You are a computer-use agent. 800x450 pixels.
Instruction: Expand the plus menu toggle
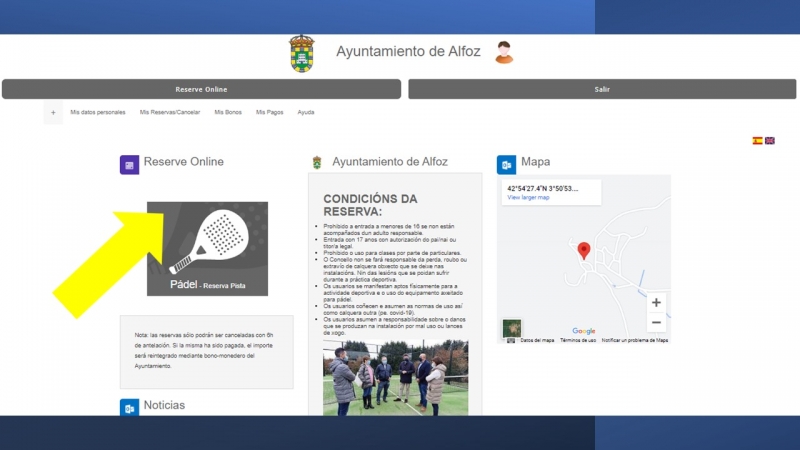click(53, 112)
